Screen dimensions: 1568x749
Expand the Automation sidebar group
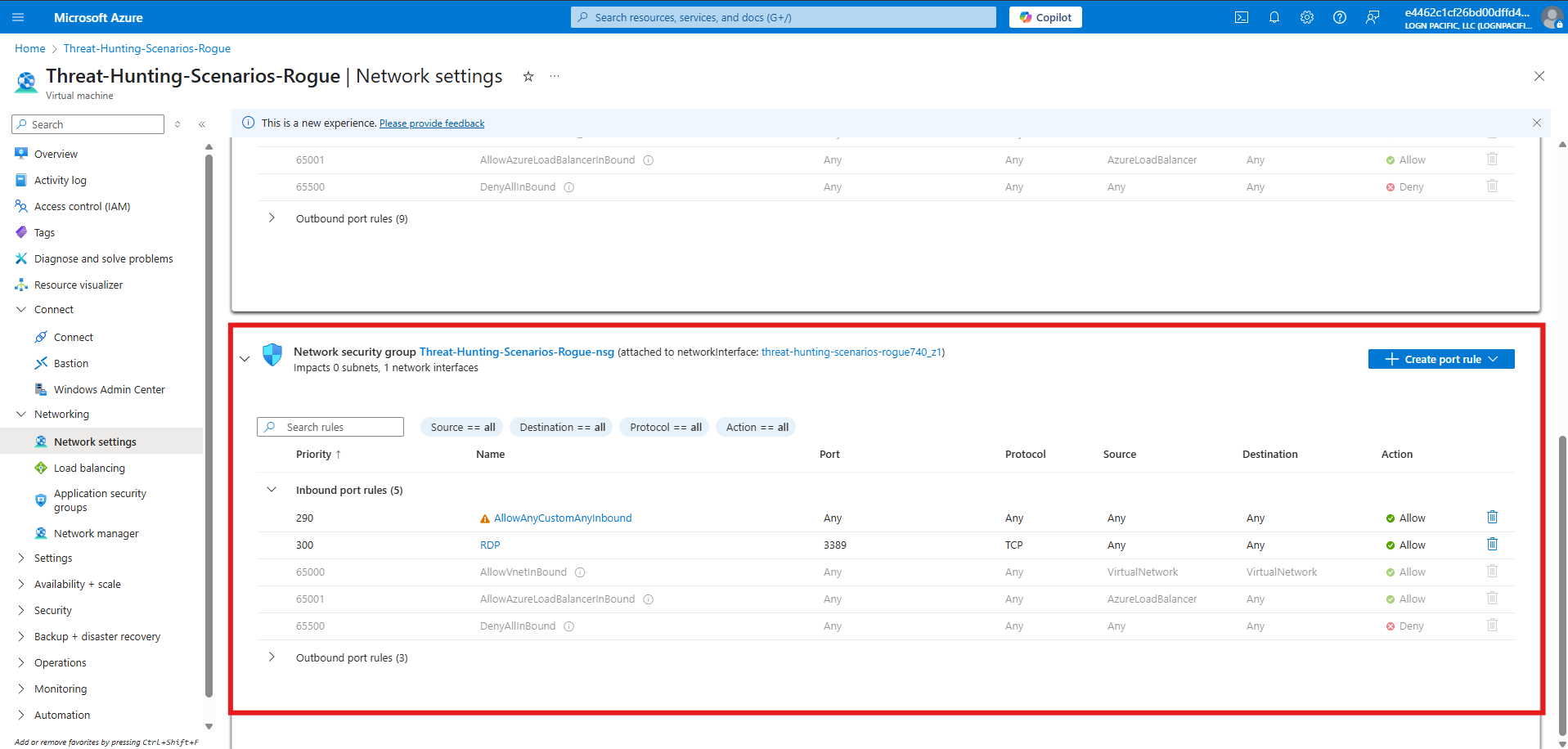coord(21,715)
